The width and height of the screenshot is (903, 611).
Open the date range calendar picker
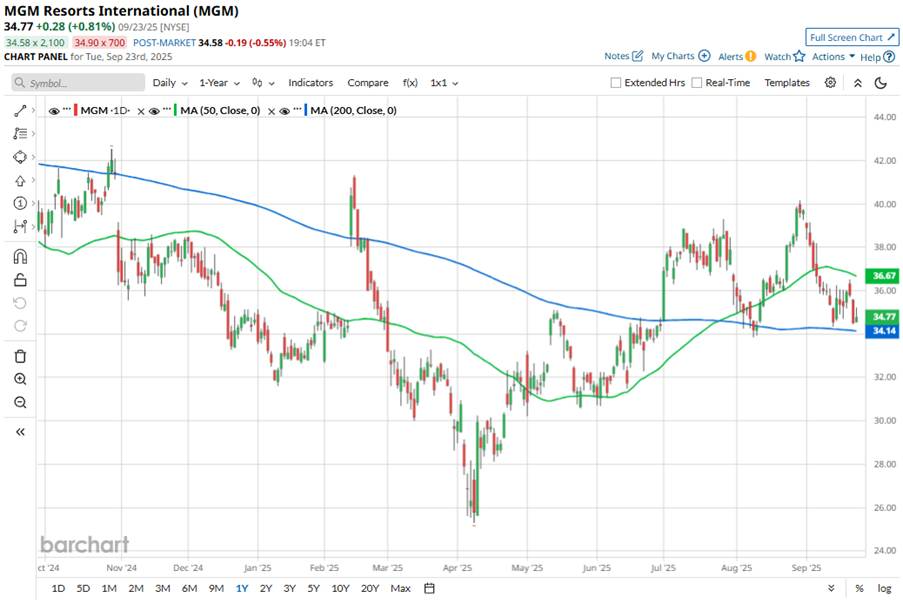[x=429, y=588]
